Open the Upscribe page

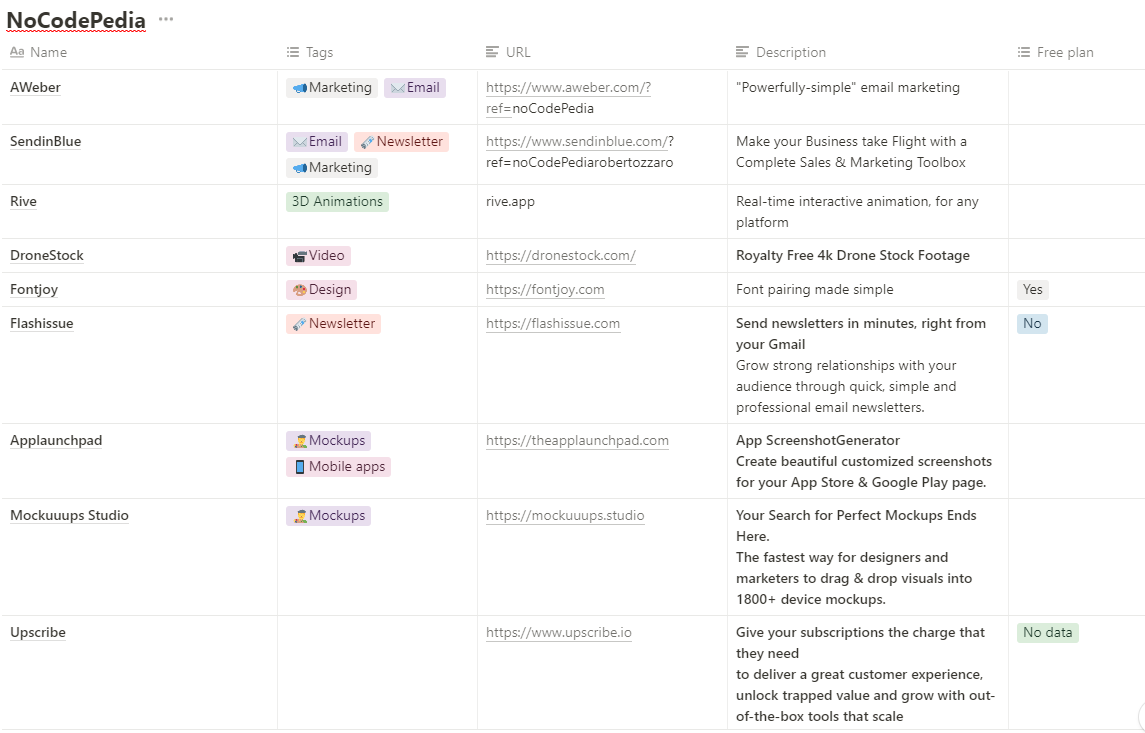(x=38, y=633)
